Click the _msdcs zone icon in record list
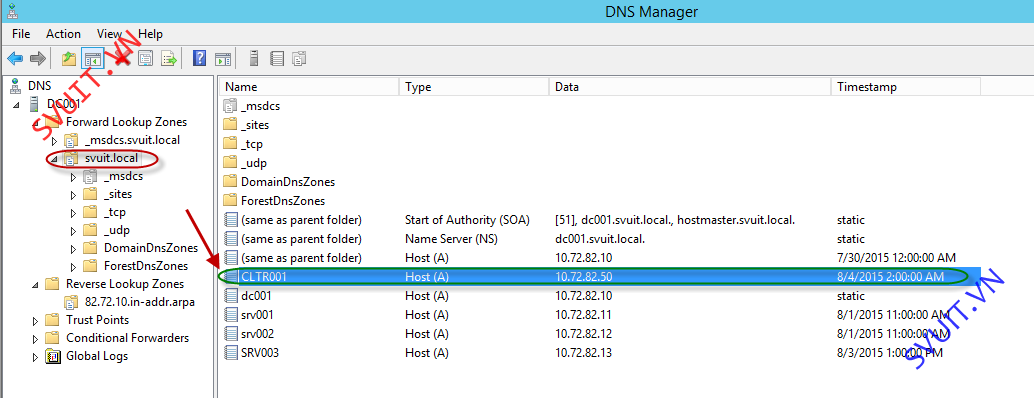This screenshot has height=398, width=1034. 230,105
